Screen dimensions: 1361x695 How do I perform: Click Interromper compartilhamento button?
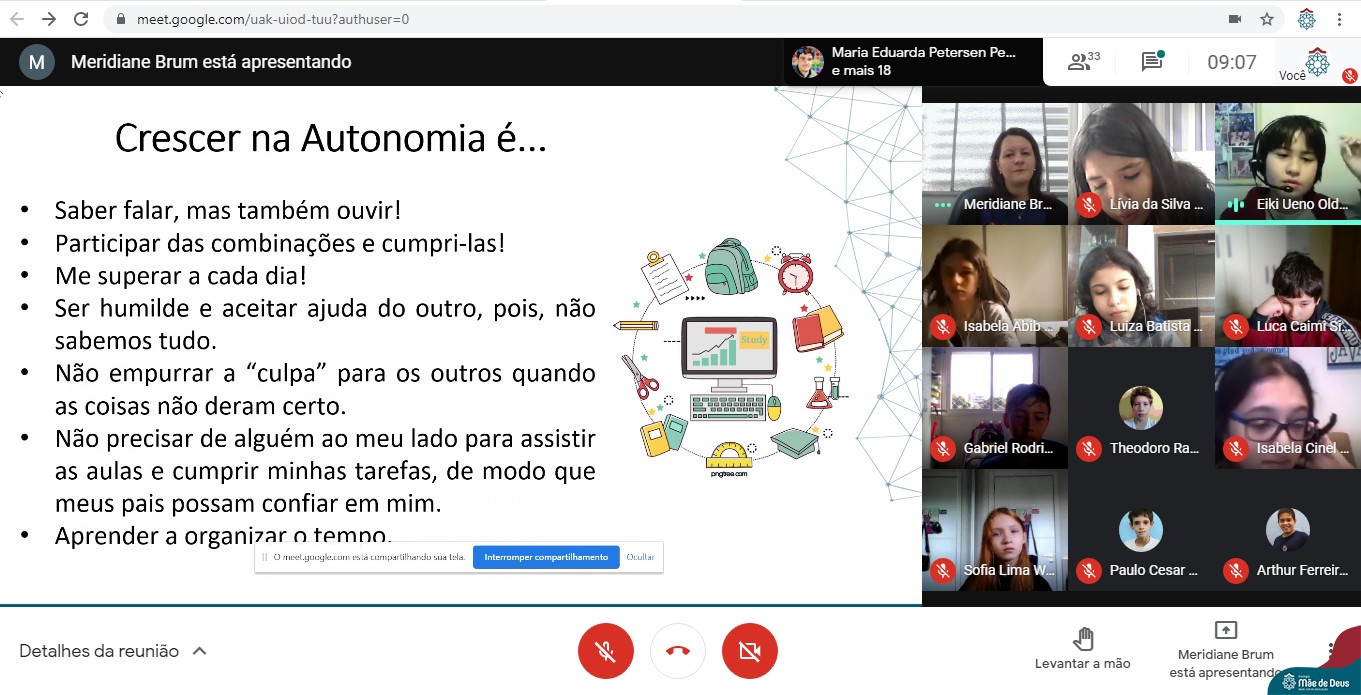pos(545,557)
